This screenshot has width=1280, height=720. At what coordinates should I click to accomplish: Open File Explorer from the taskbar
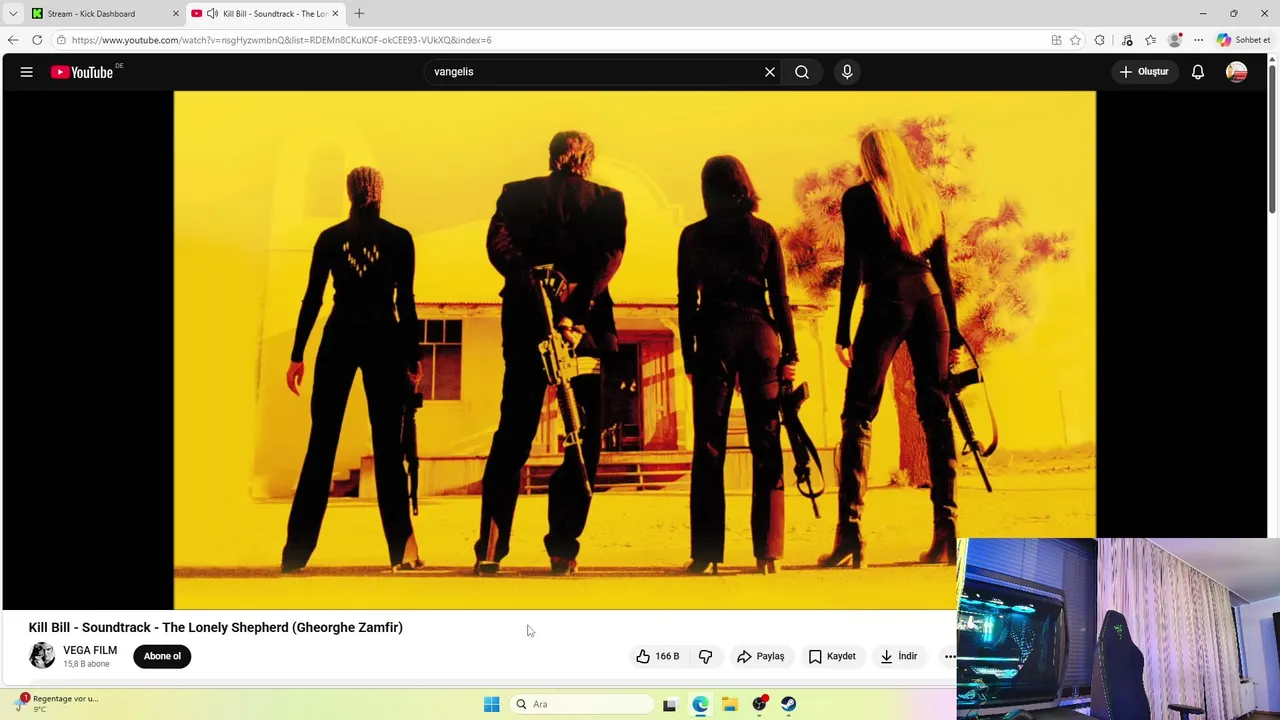pyautogui.click(x=730, y=704)
